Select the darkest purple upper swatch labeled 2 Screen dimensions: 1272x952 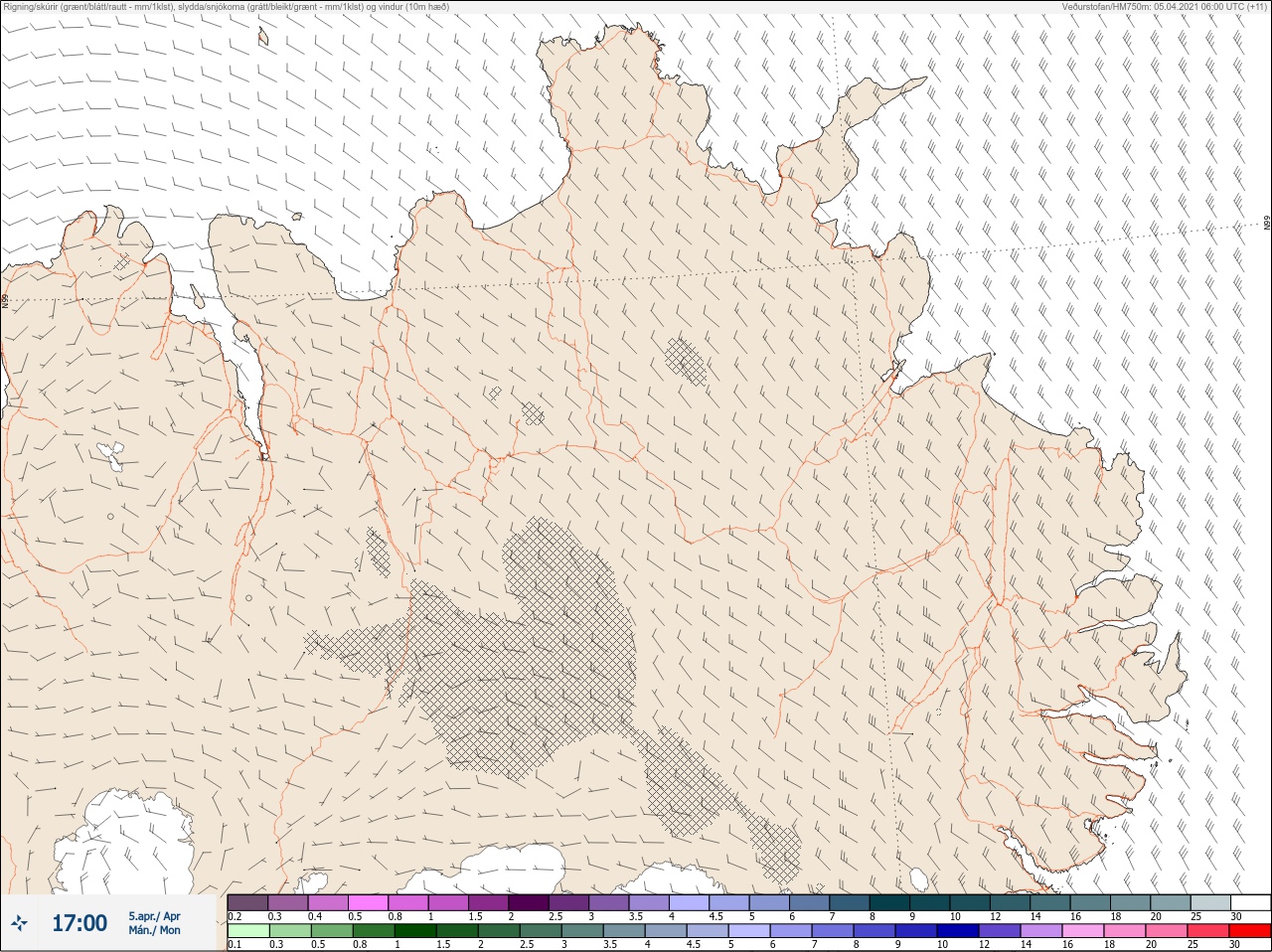pos(529,902)
